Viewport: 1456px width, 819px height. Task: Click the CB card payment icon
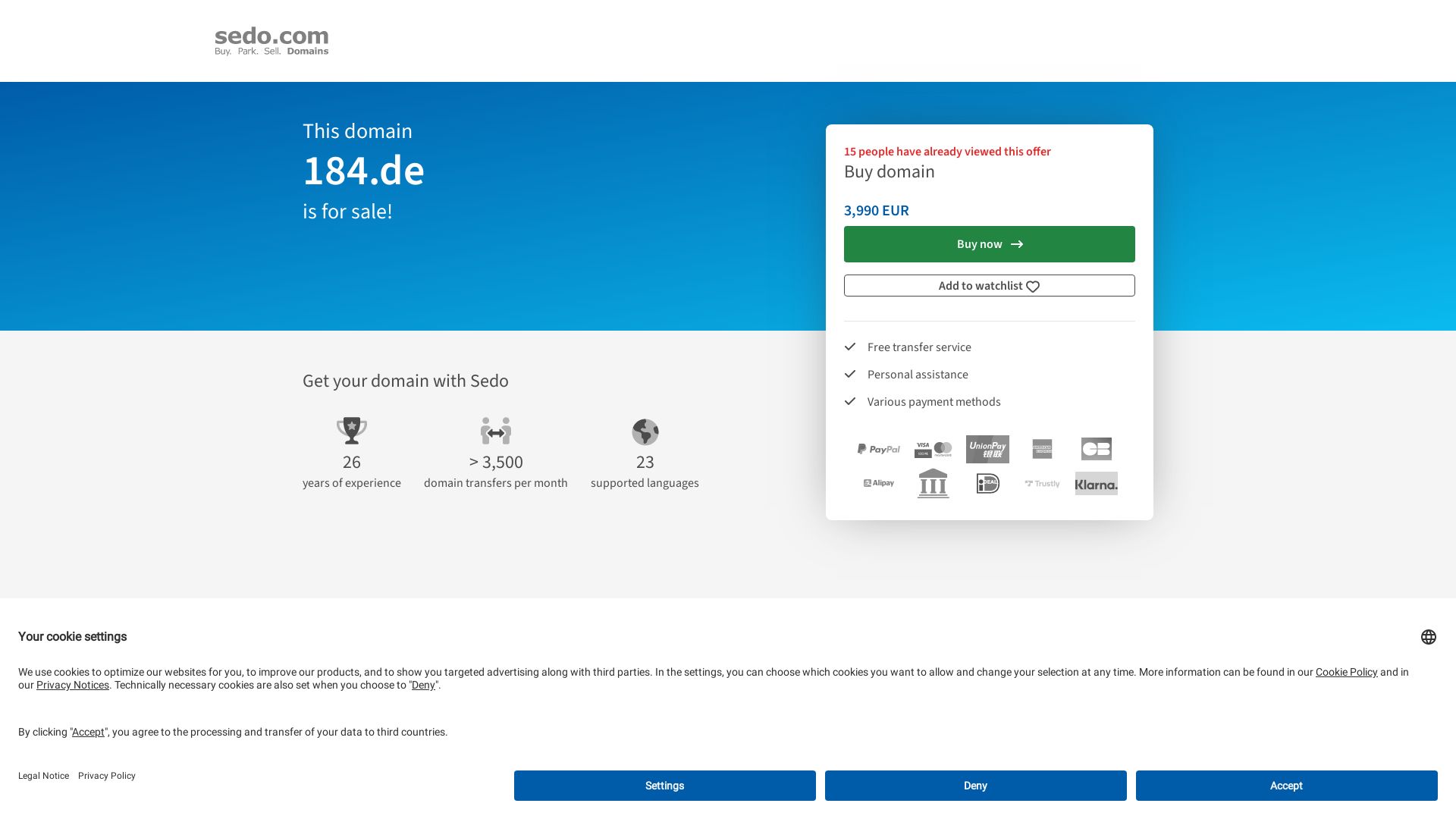coord(1097,449)
